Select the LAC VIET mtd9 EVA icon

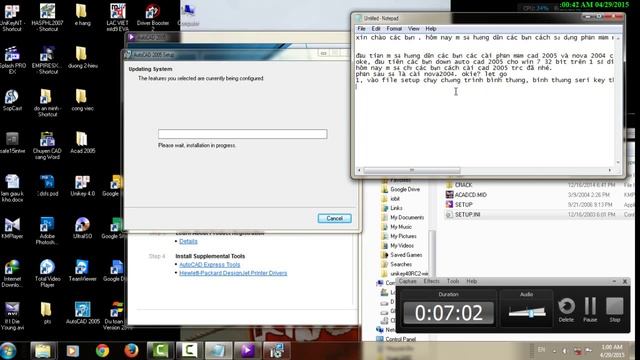(118, 18)
